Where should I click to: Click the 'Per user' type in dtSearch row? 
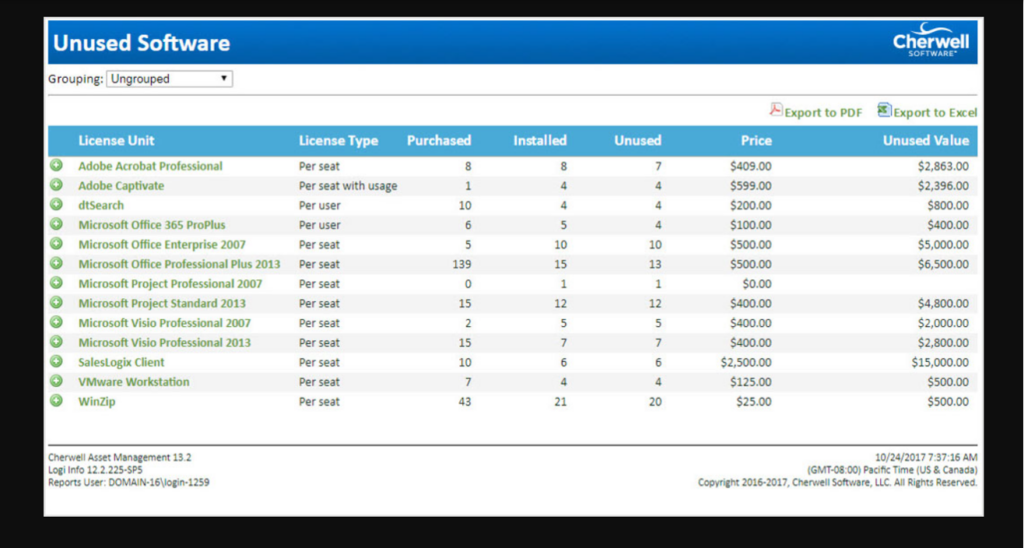[x=320, y=205]
